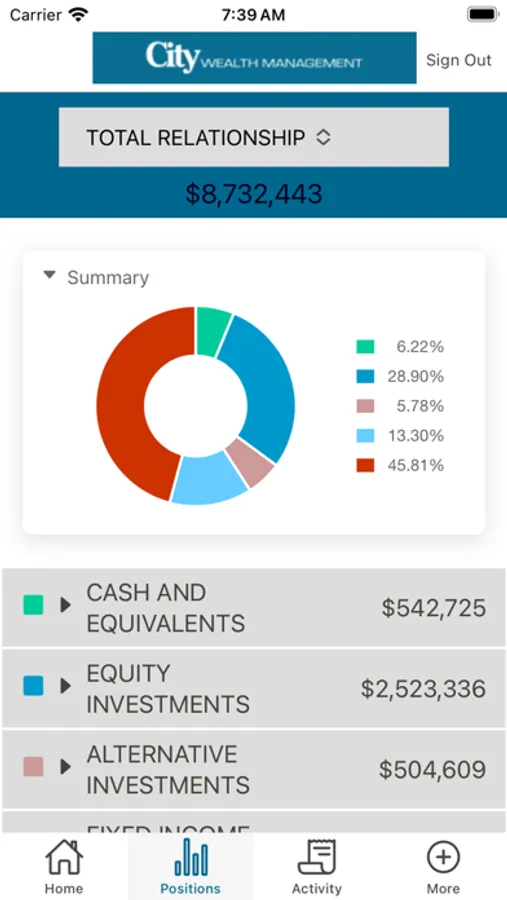
Task: Click the light blue 13.30% legend swatch
Action: (365, 436)
